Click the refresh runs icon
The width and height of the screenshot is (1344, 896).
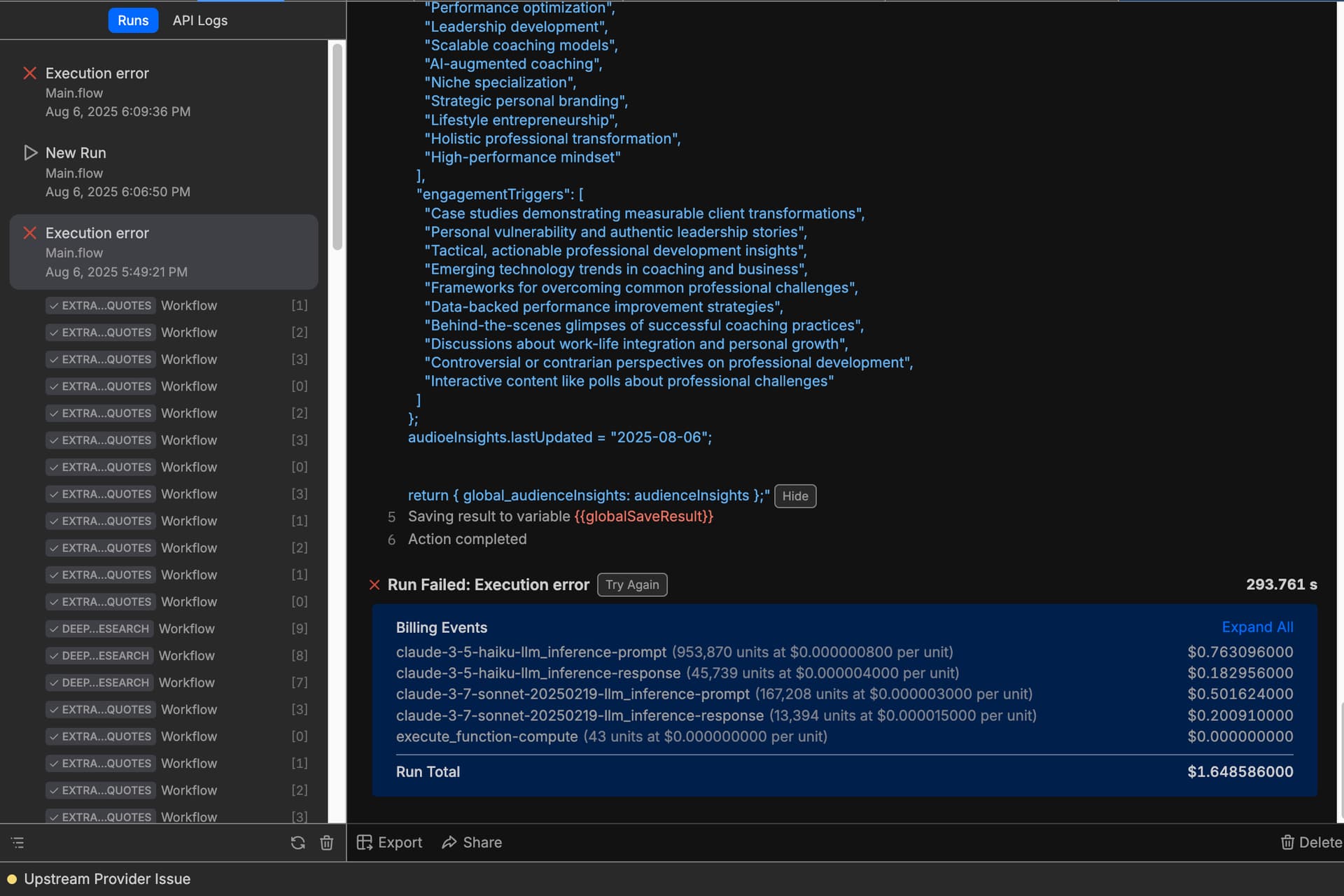click(x=297, y=843)
